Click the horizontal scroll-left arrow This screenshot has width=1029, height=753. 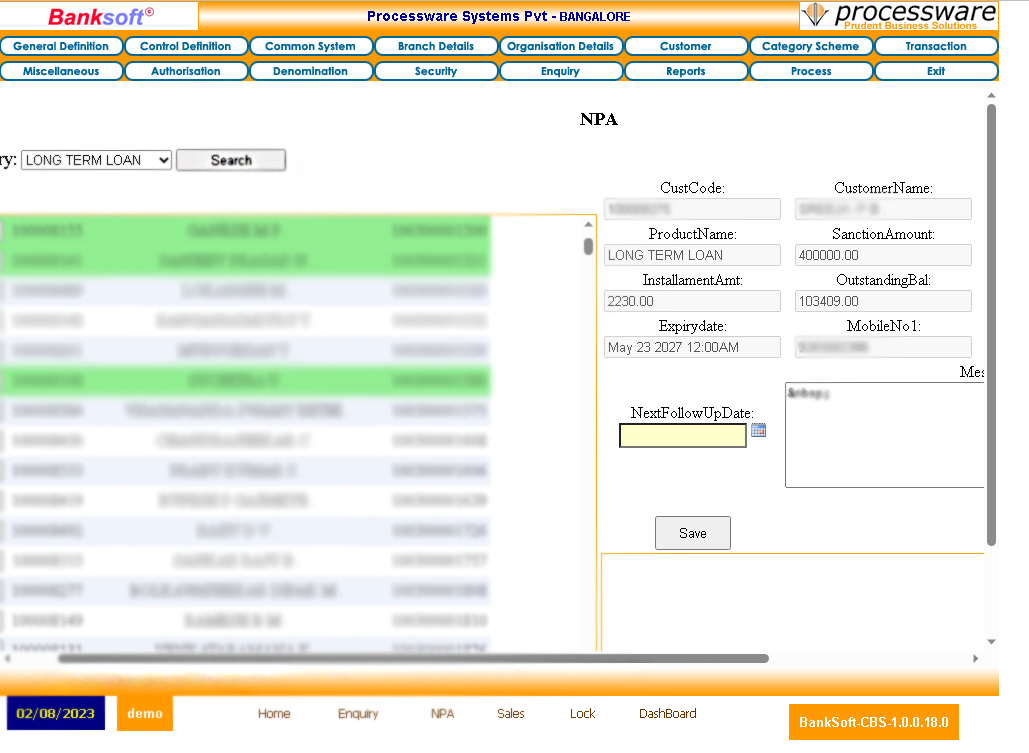coord(7,658)
